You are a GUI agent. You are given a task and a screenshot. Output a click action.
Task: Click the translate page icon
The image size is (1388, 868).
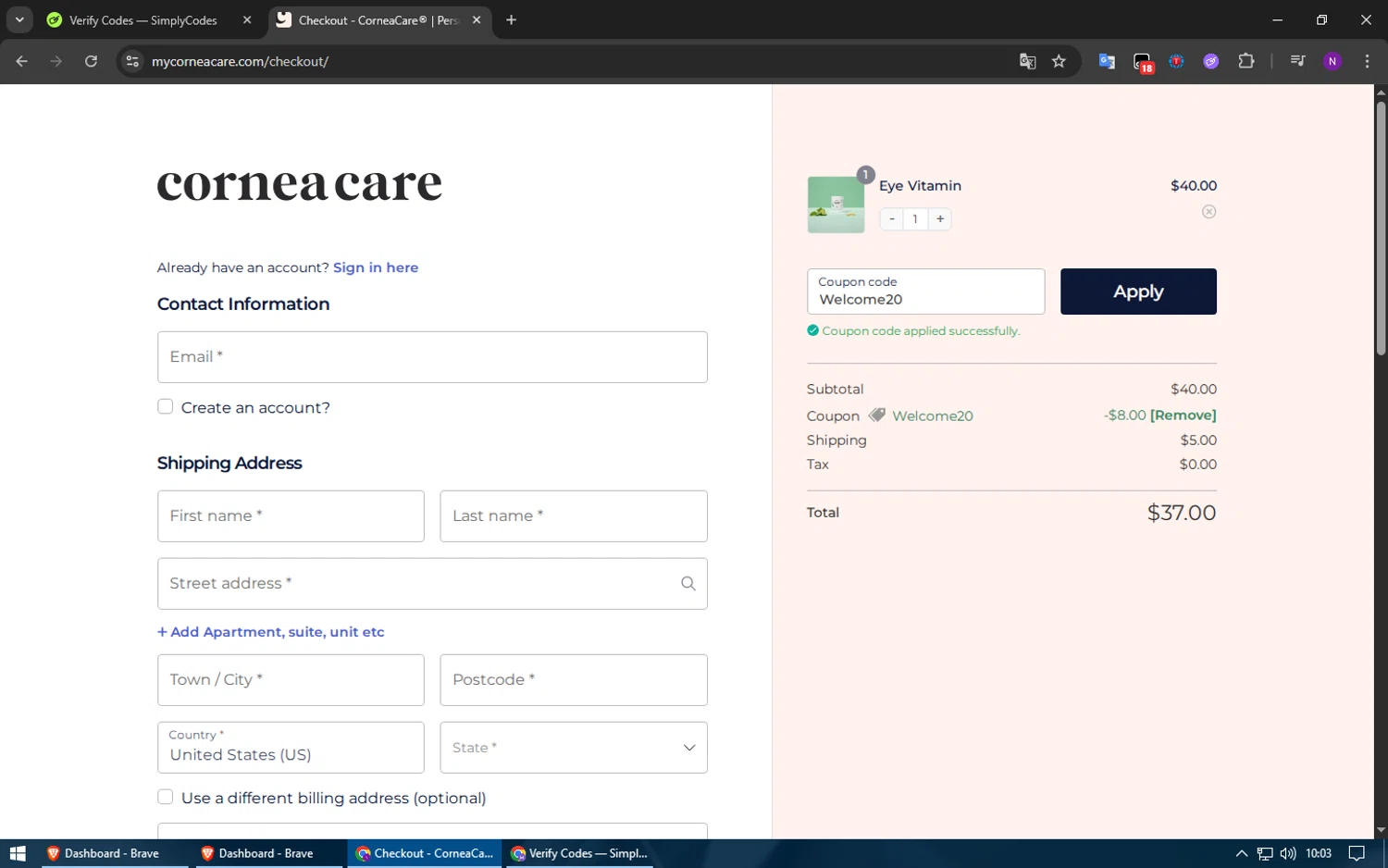pyautogui.click(x=1027, y=61)
